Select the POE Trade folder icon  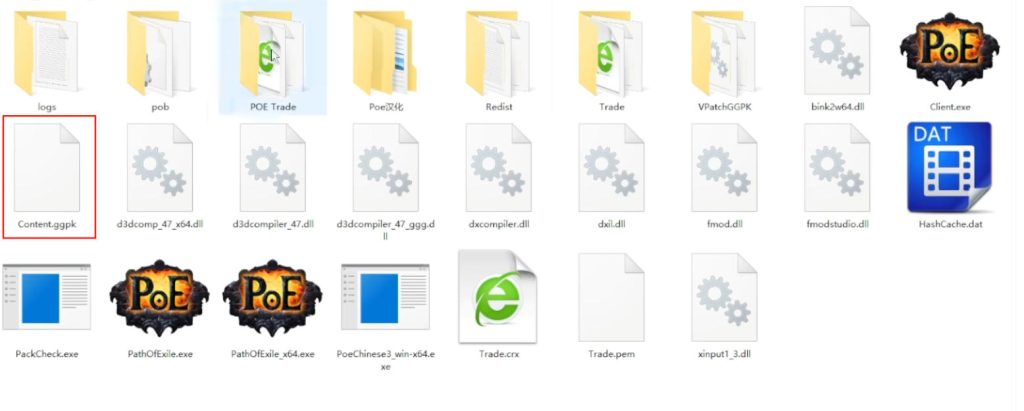point(272,52)
